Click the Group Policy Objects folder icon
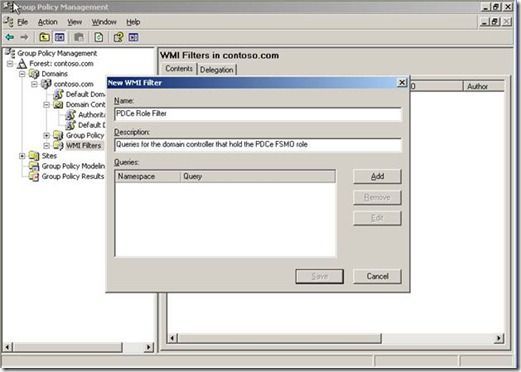This screenshot has width=521, height=372. (58, 135)
